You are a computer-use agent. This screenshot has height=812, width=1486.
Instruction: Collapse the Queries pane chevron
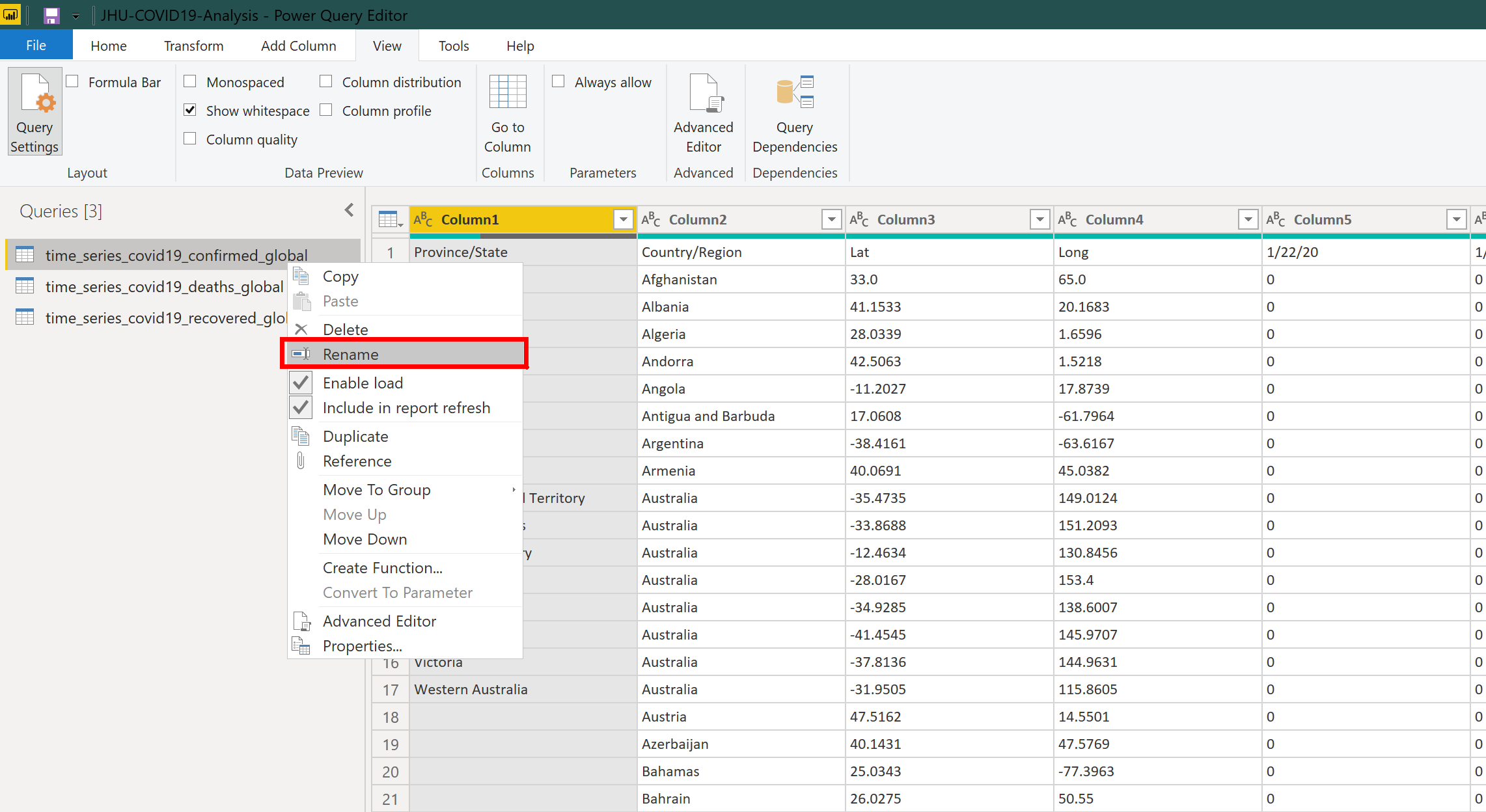[x=350, y=210]
